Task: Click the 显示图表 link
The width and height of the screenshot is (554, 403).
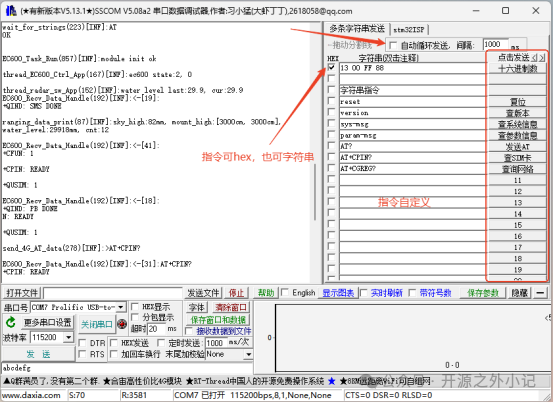Action: (338, 293)
